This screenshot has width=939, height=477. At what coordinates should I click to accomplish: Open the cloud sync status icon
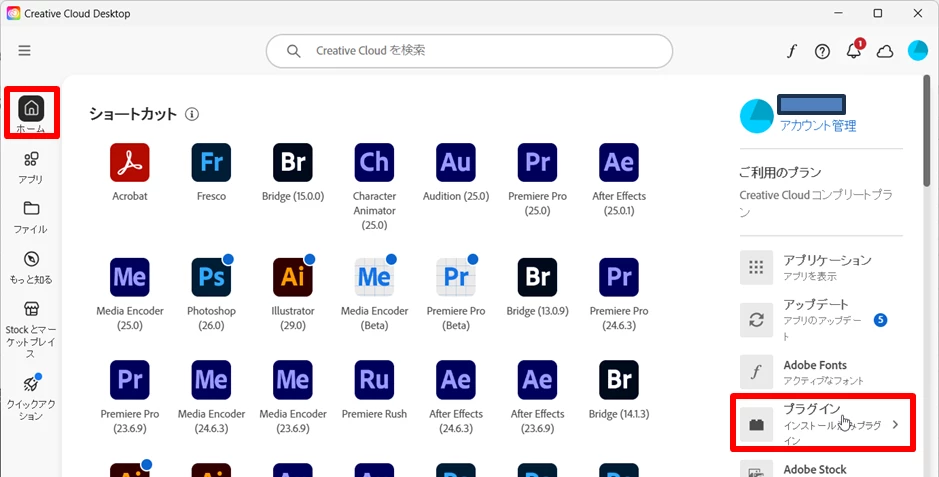point(885,51)
